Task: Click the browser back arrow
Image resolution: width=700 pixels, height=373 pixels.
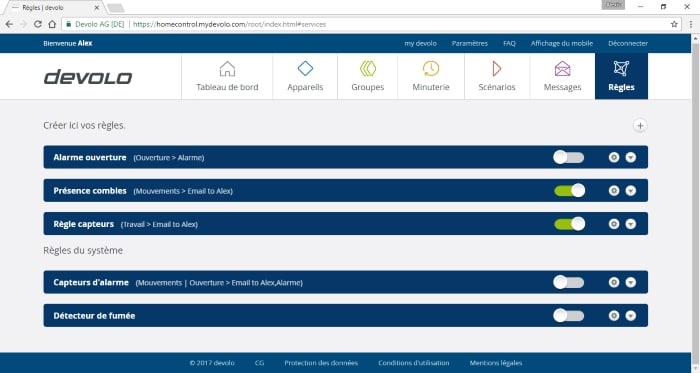Action: tap(9, 24)
